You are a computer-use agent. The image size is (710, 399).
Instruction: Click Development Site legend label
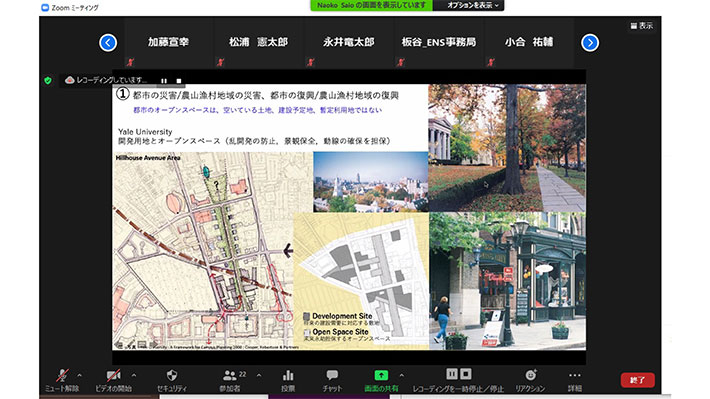pos(342,316)
